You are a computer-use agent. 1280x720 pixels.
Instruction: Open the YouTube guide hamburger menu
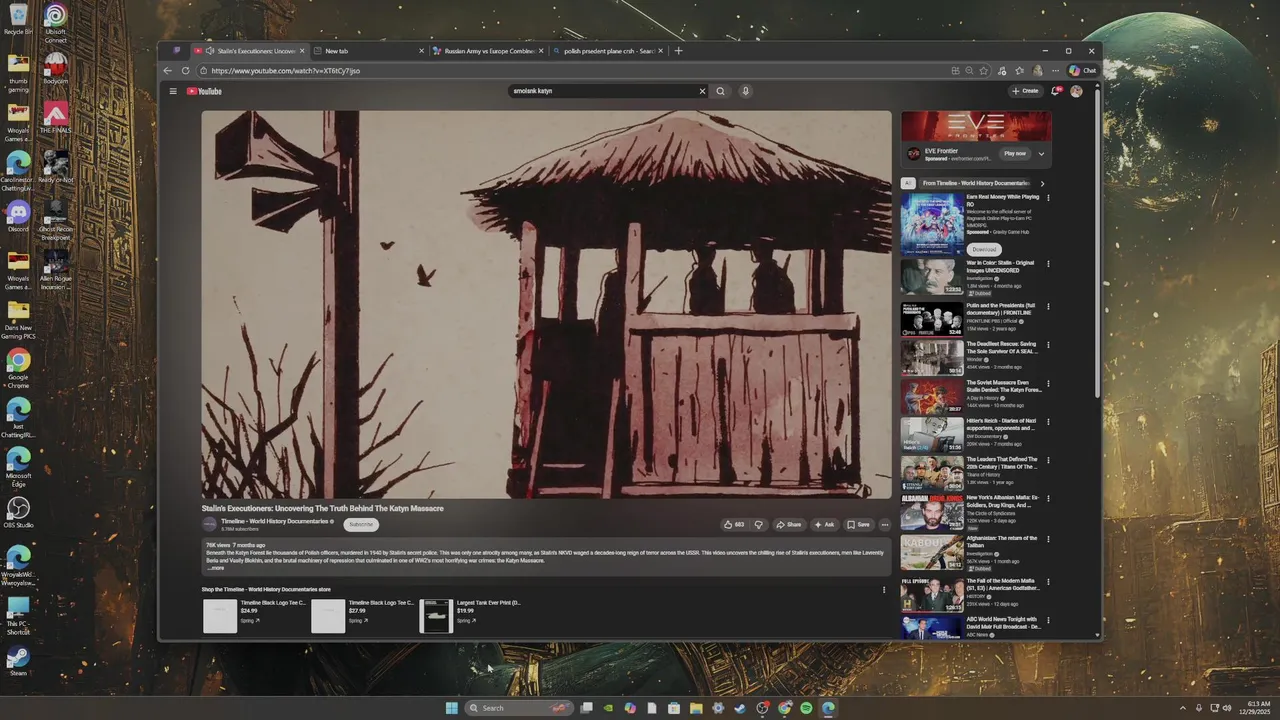coord(172,91)
